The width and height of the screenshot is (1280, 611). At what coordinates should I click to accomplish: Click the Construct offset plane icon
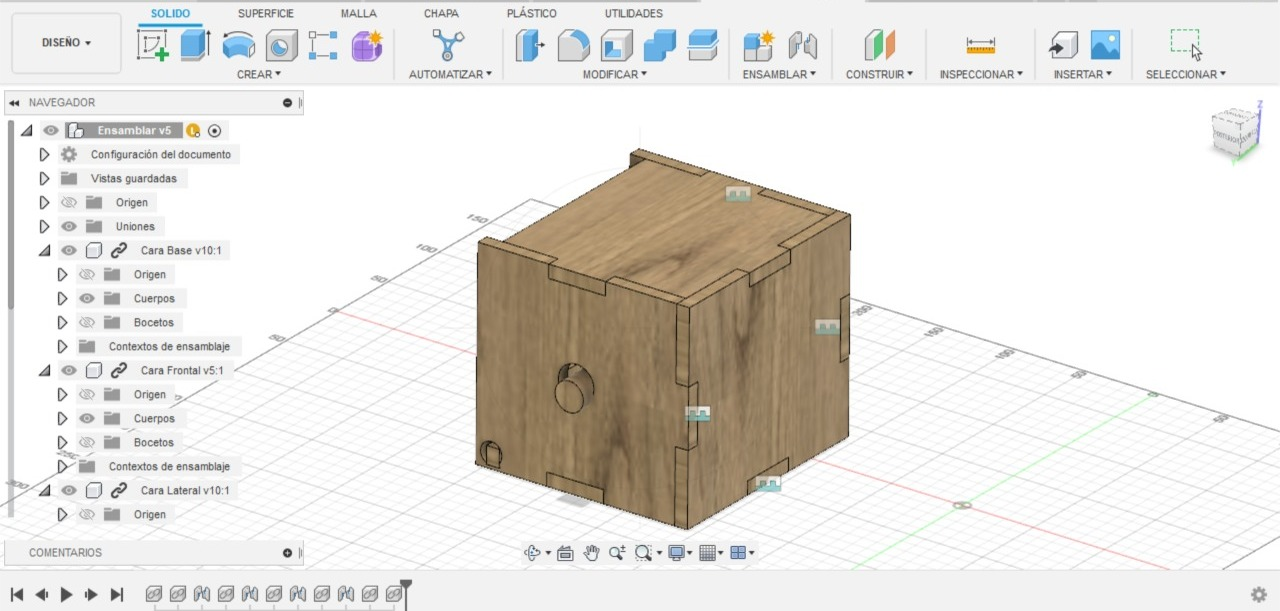879,45
